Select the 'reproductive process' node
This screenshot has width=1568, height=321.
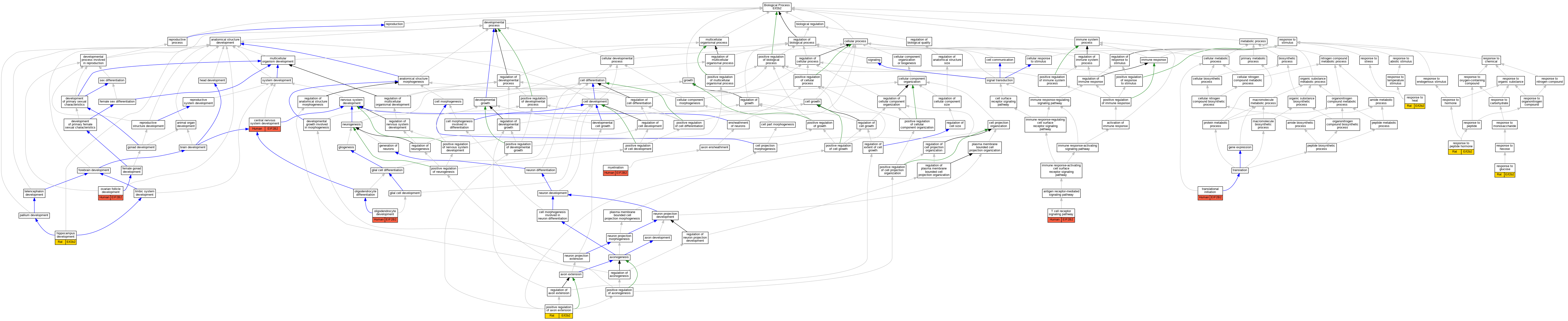coord(177,41)
